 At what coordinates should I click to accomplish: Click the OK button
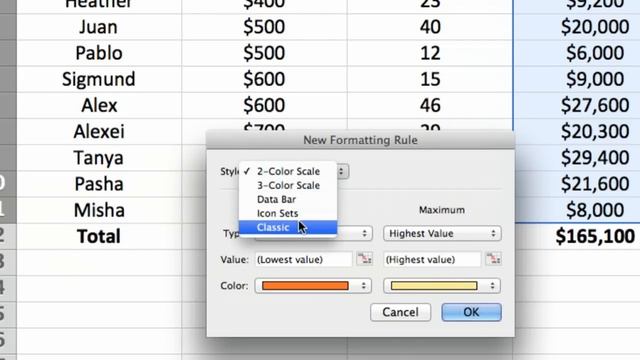471,312
